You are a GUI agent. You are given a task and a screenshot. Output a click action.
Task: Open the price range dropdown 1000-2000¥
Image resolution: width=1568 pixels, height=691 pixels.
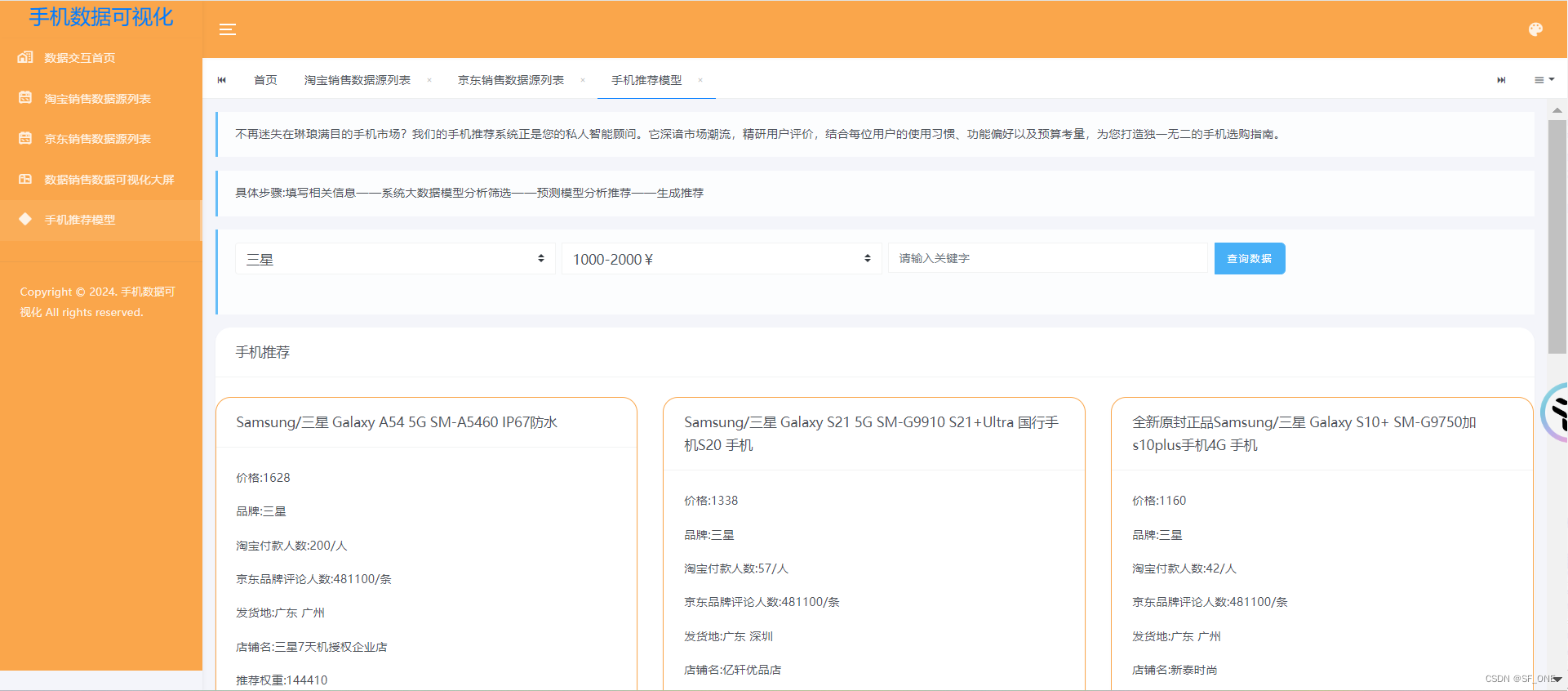(722, 259)
